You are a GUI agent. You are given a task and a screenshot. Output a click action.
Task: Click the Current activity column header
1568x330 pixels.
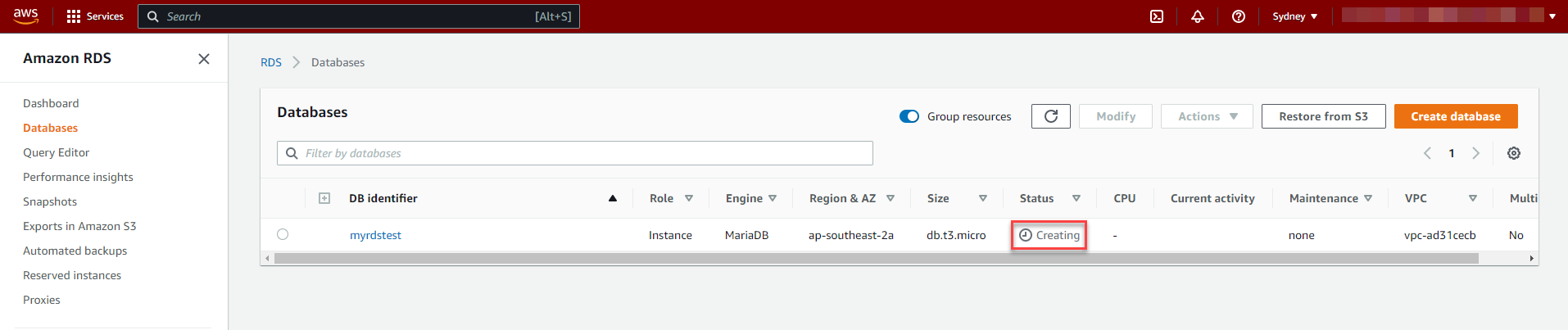[1212, 198]
